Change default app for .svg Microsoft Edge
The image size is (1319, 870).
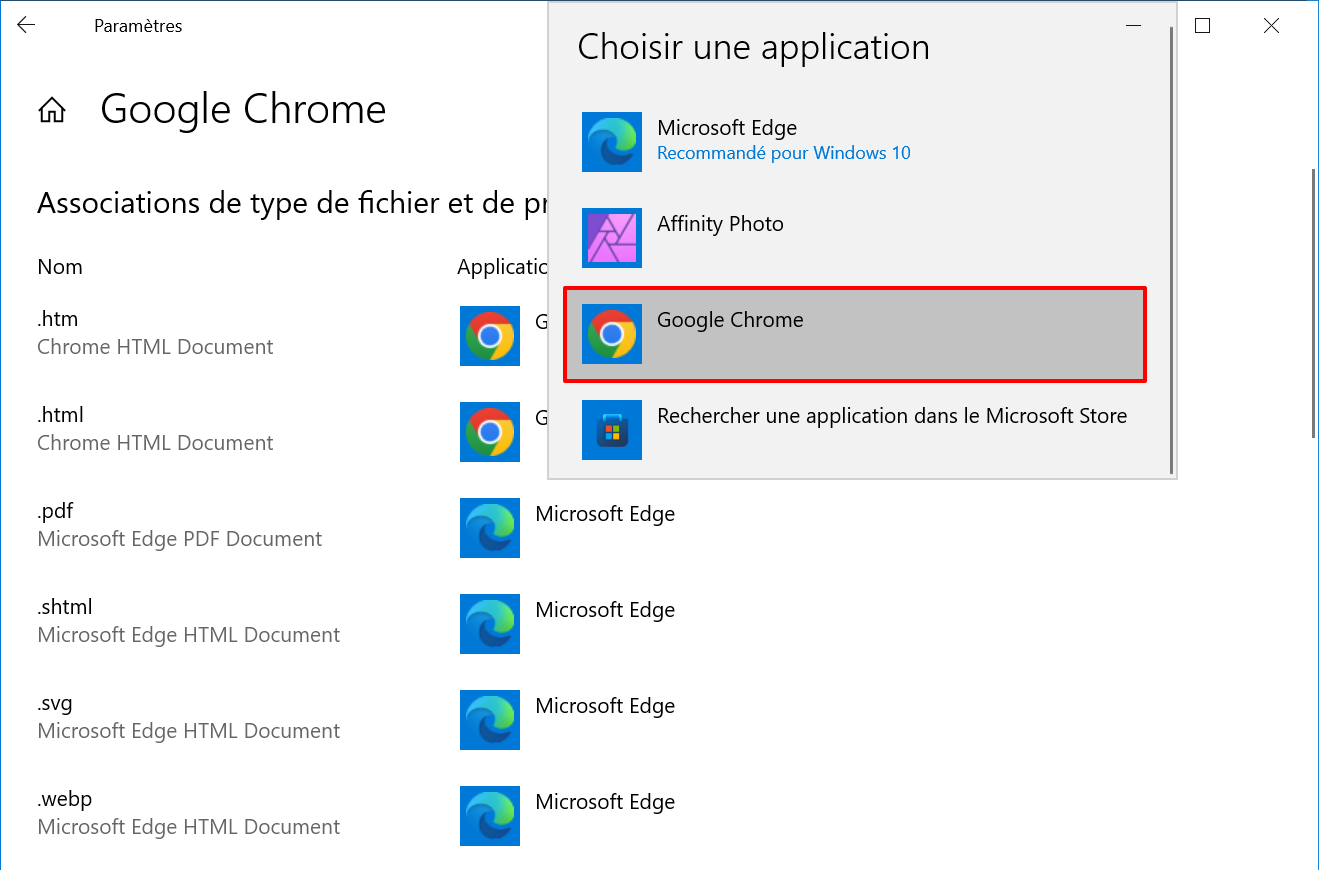point(568,720)
